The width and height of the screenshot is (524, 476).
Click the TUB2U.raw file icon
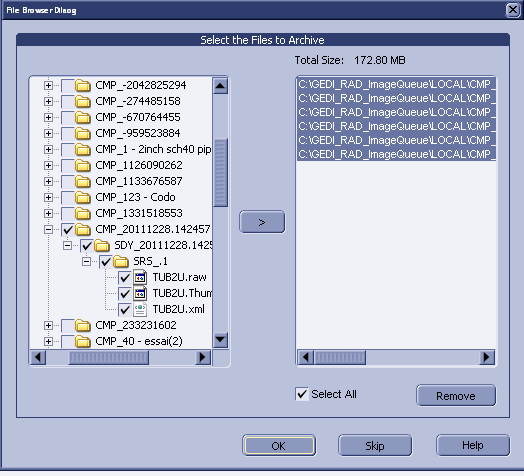coord(140,277)
